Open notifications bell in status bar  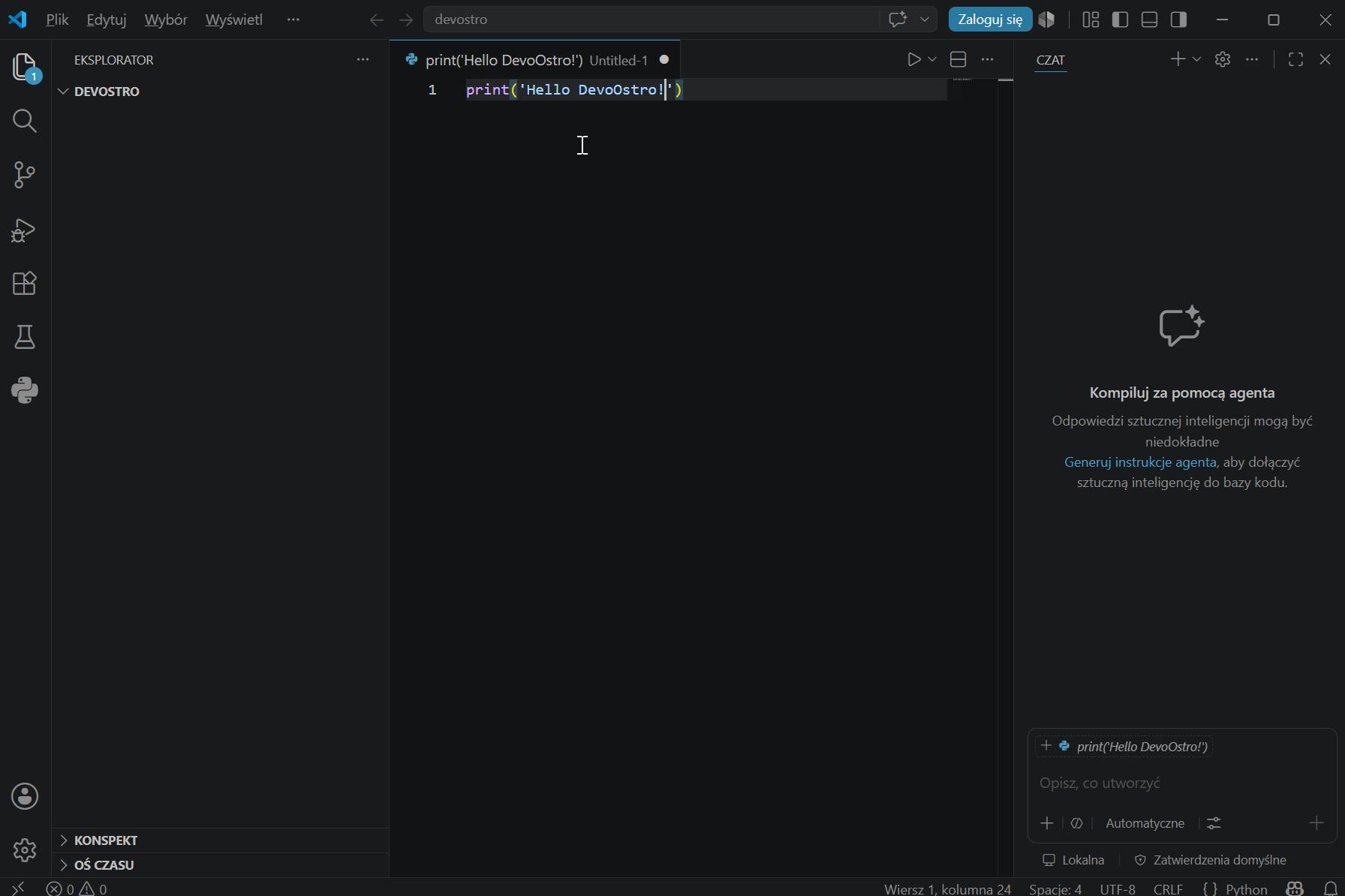click(1331, 888)
